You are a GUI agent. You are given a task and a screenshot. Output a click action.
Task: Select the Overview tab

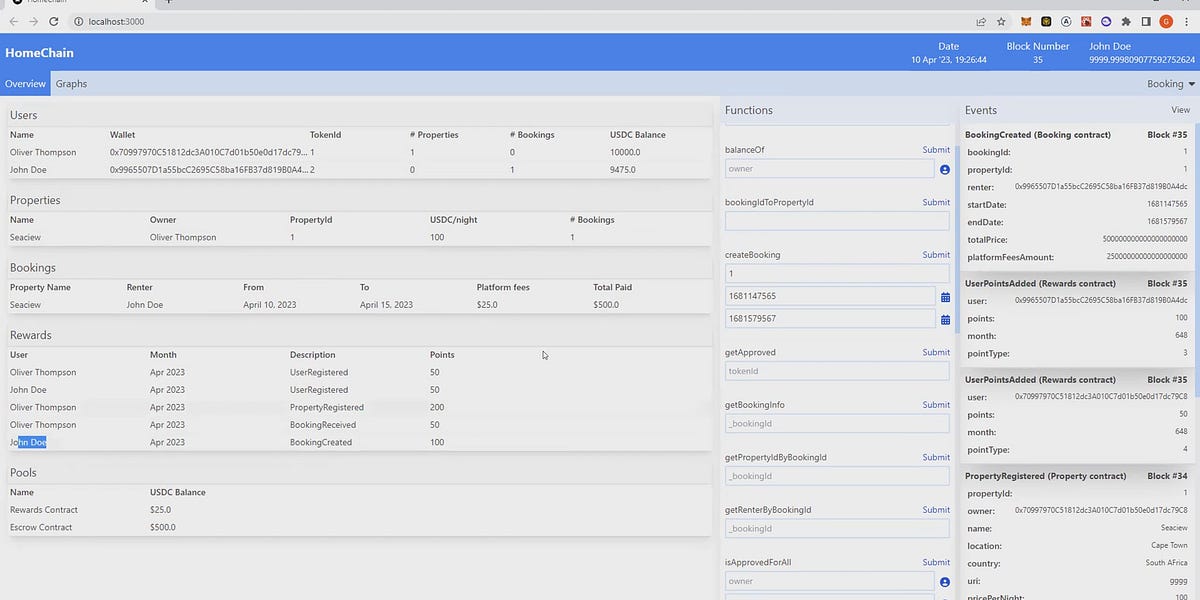(x=24, y=84)
